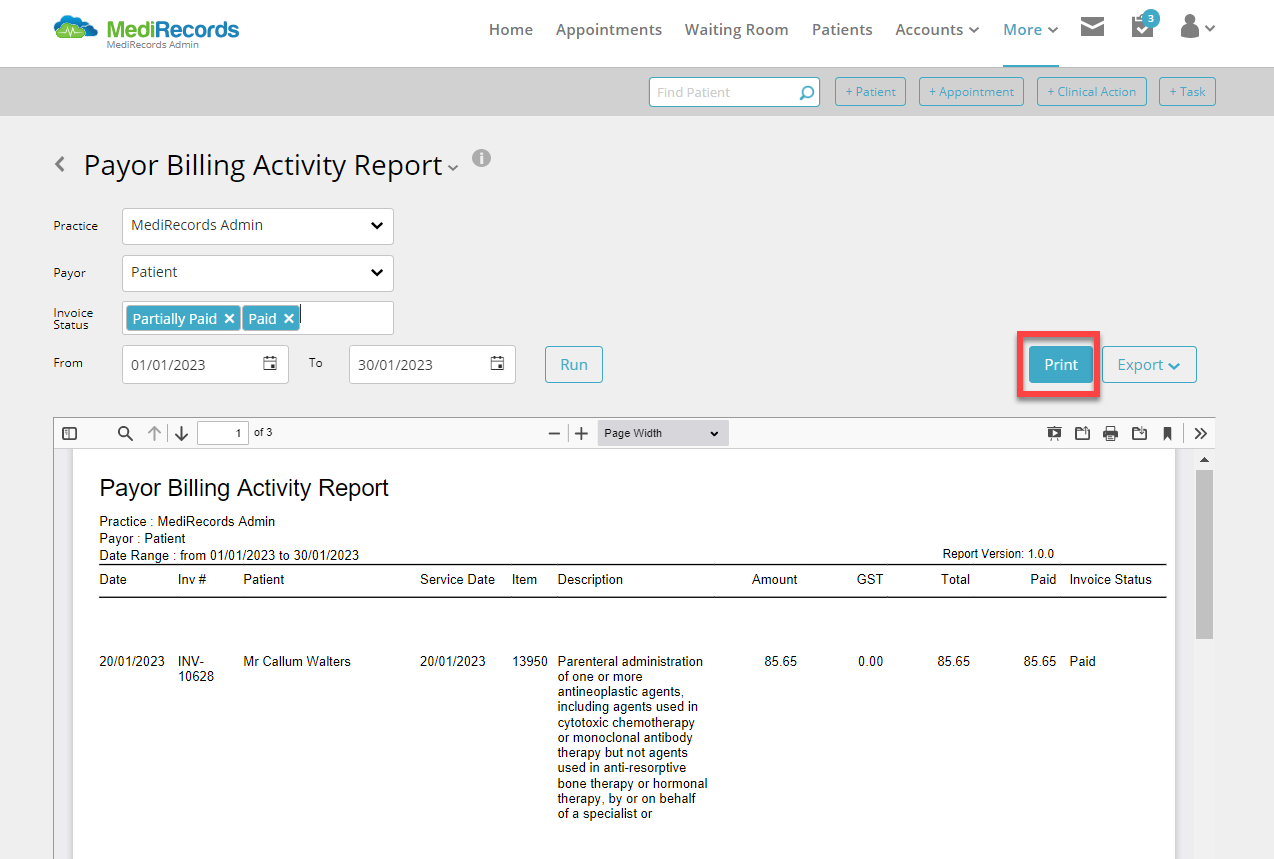The width and height of the screenshot is (1274, 859).
Task: Click the invoice number INV-10628
Action: coord(196,669)
